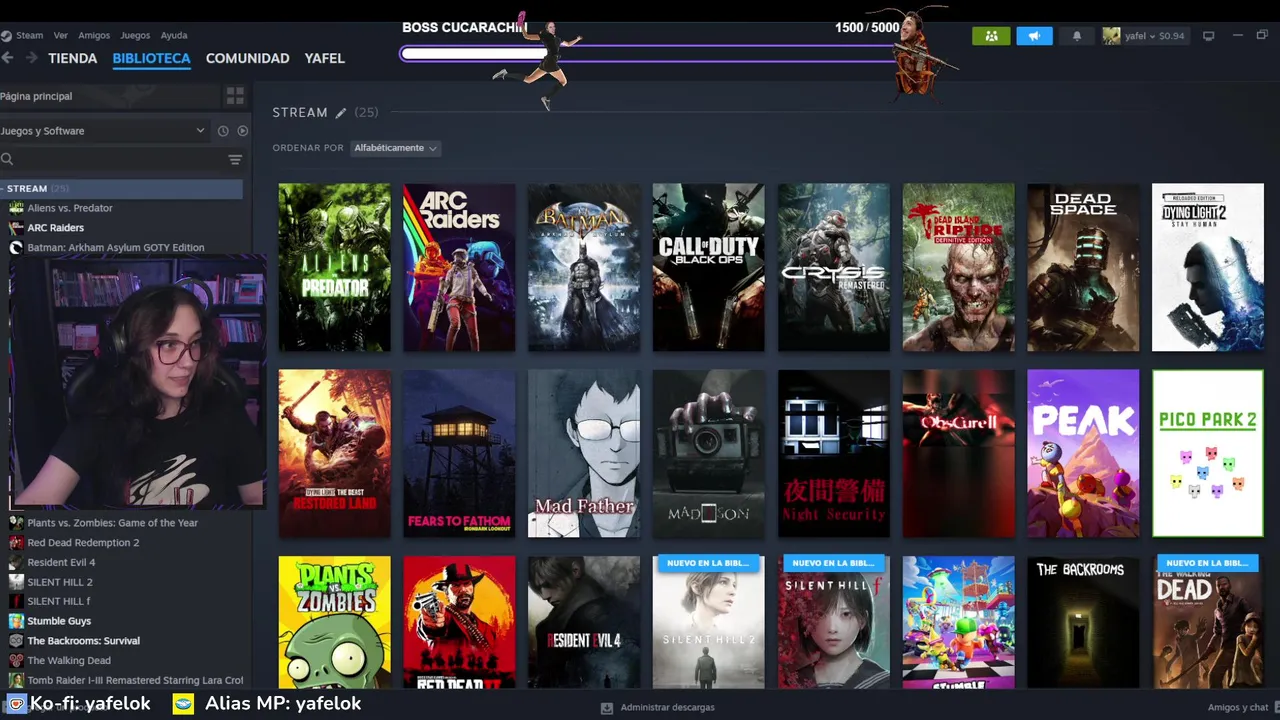Open the Ayuda menu
The width and height of the screenshot is (1280, 720).
point(174,35)
